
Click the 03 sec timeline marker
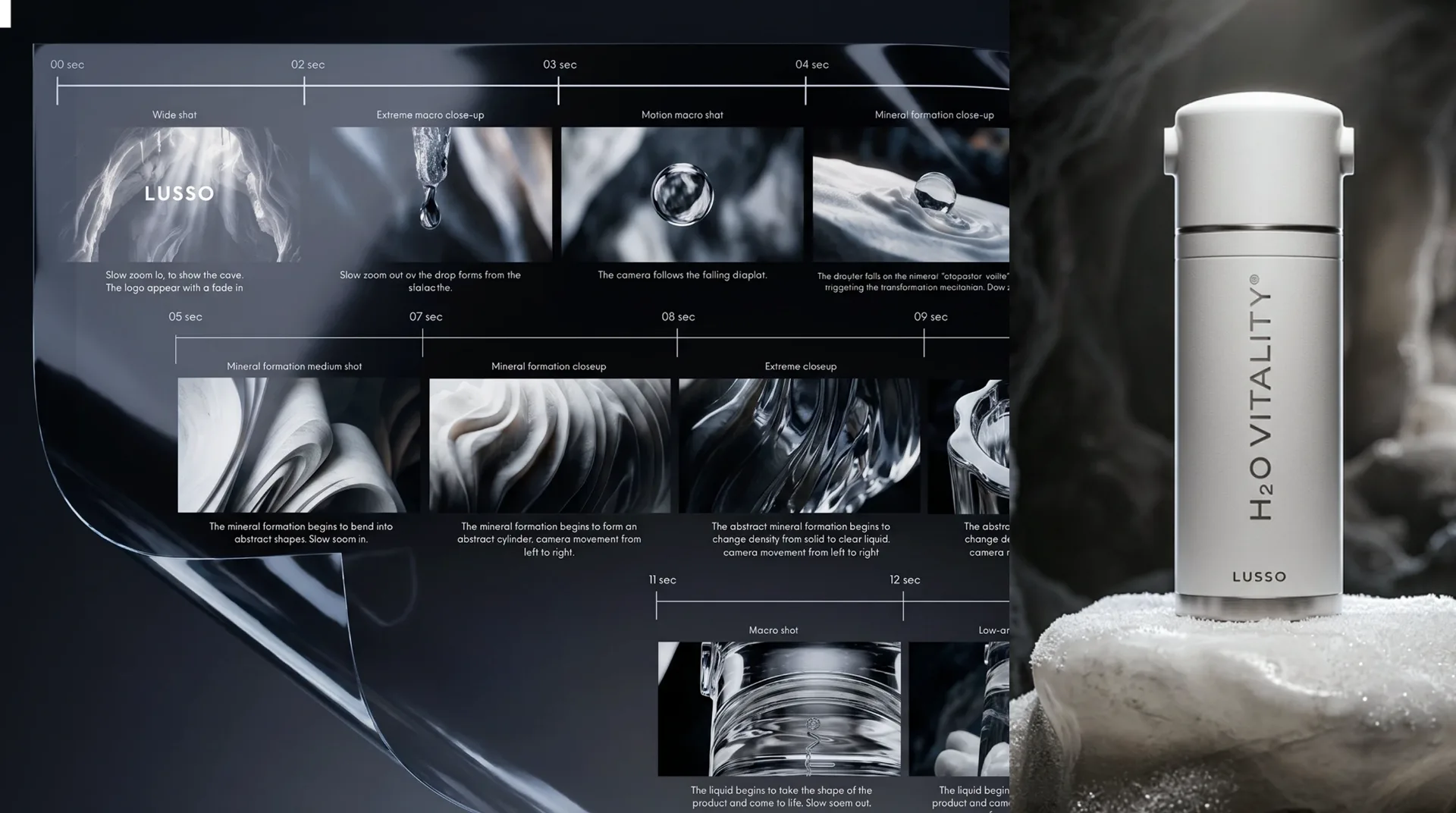pyautogui.click(x=560, y=64)
